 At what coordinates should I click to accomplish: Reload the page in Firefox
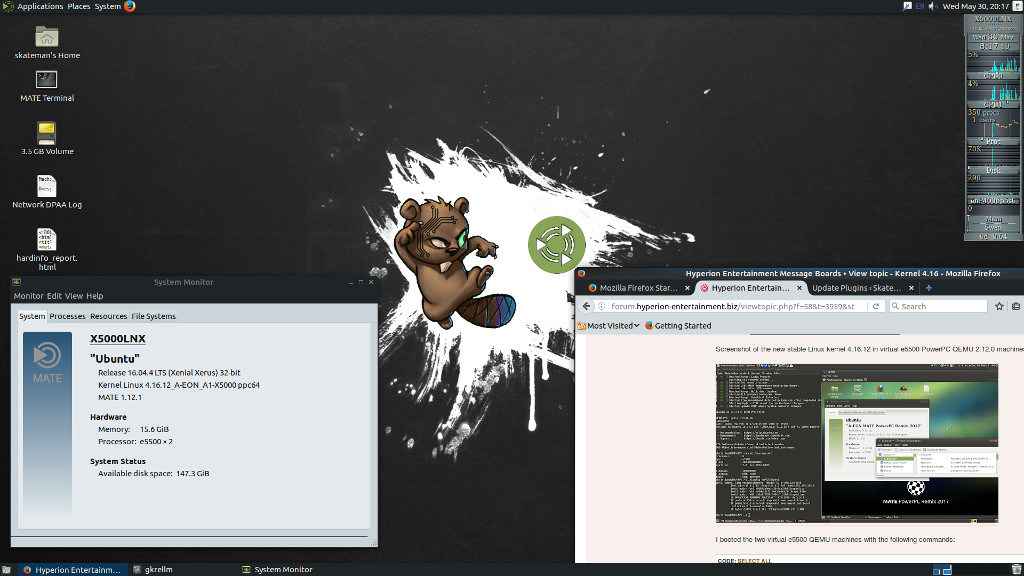tap(876, 306)
